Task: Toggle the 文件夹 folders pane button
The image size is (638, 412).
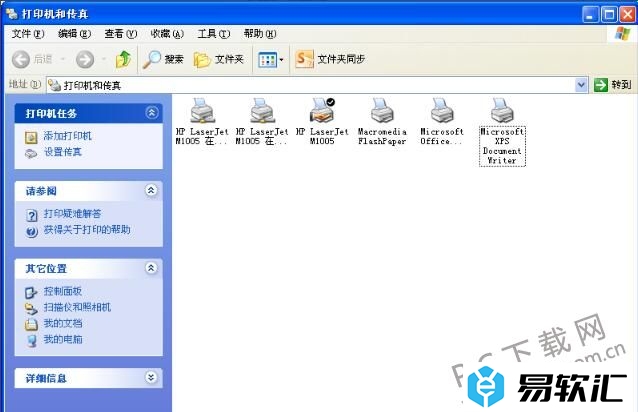Action: pos(218,59)
